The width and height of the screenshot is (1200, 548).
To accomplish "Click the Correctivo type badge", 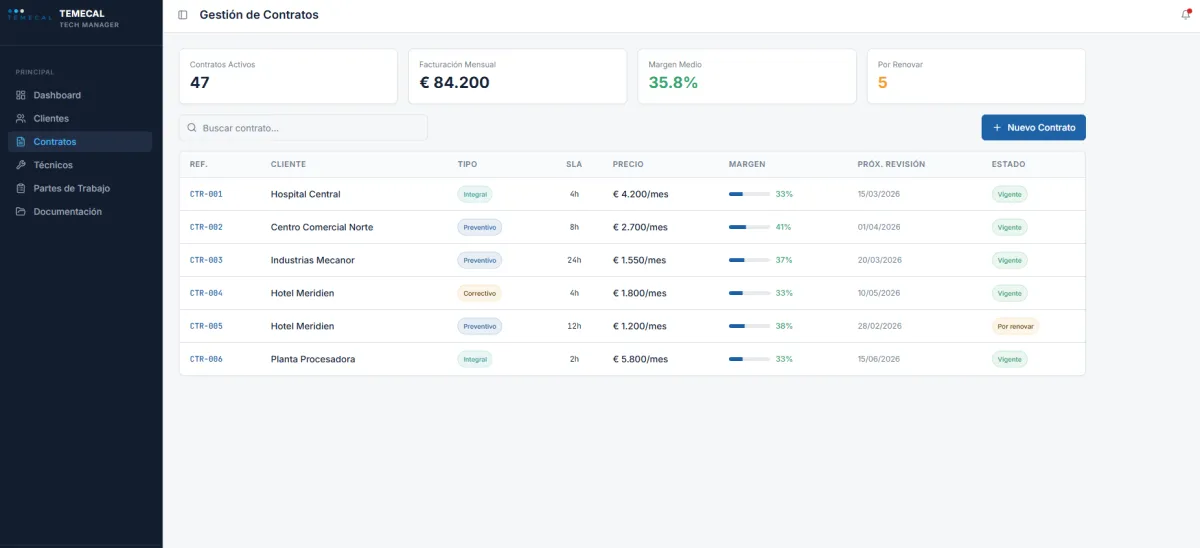I will click(479, 293).
